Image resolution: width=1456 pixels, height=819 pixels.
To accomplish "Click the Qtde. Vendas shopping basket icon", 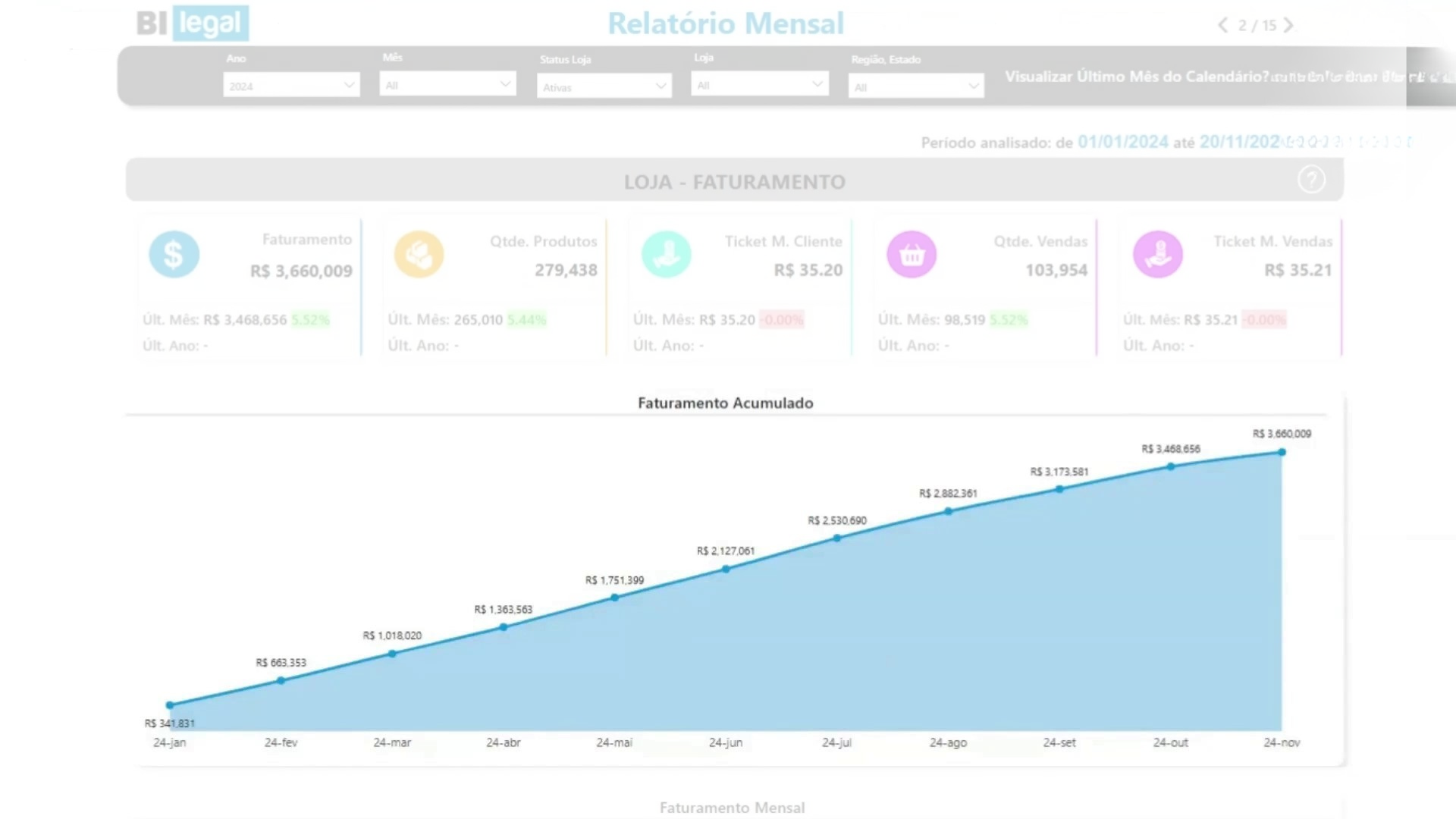I will [912, 254].
